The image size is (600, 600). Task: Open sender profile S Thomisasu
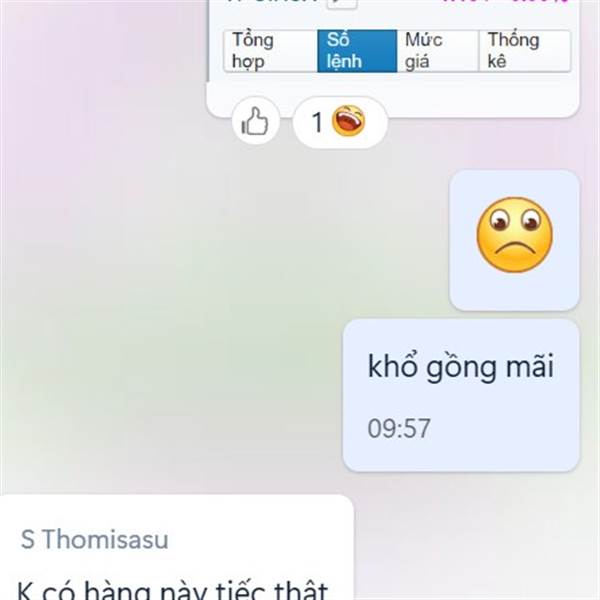95,539
